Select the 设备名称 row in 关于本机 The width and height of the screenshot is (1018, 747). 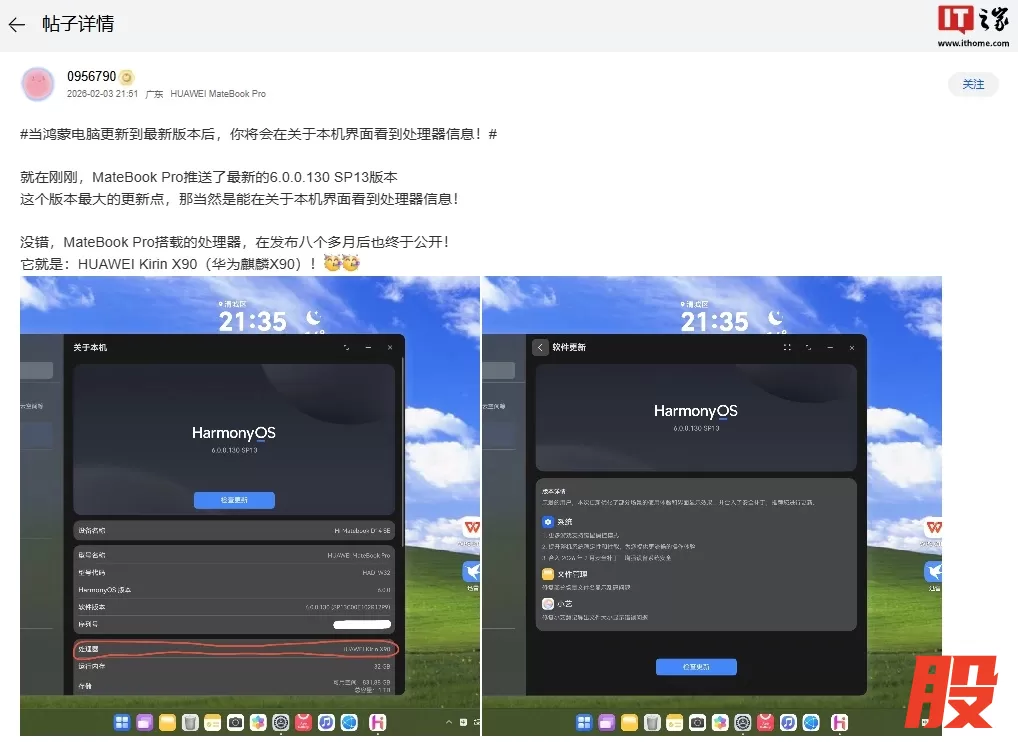coord(235,530)
